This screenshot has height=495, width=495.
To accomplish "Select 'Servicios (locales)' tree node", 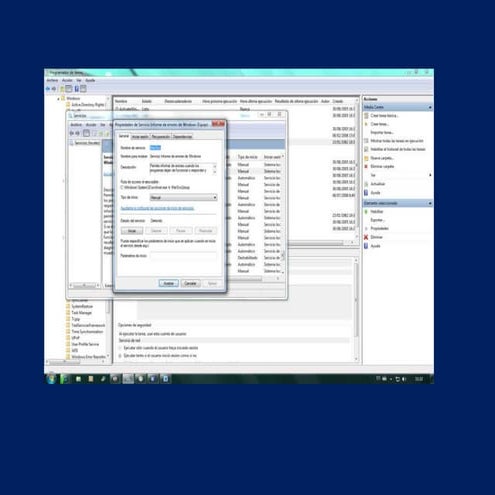I will [87, 143].
